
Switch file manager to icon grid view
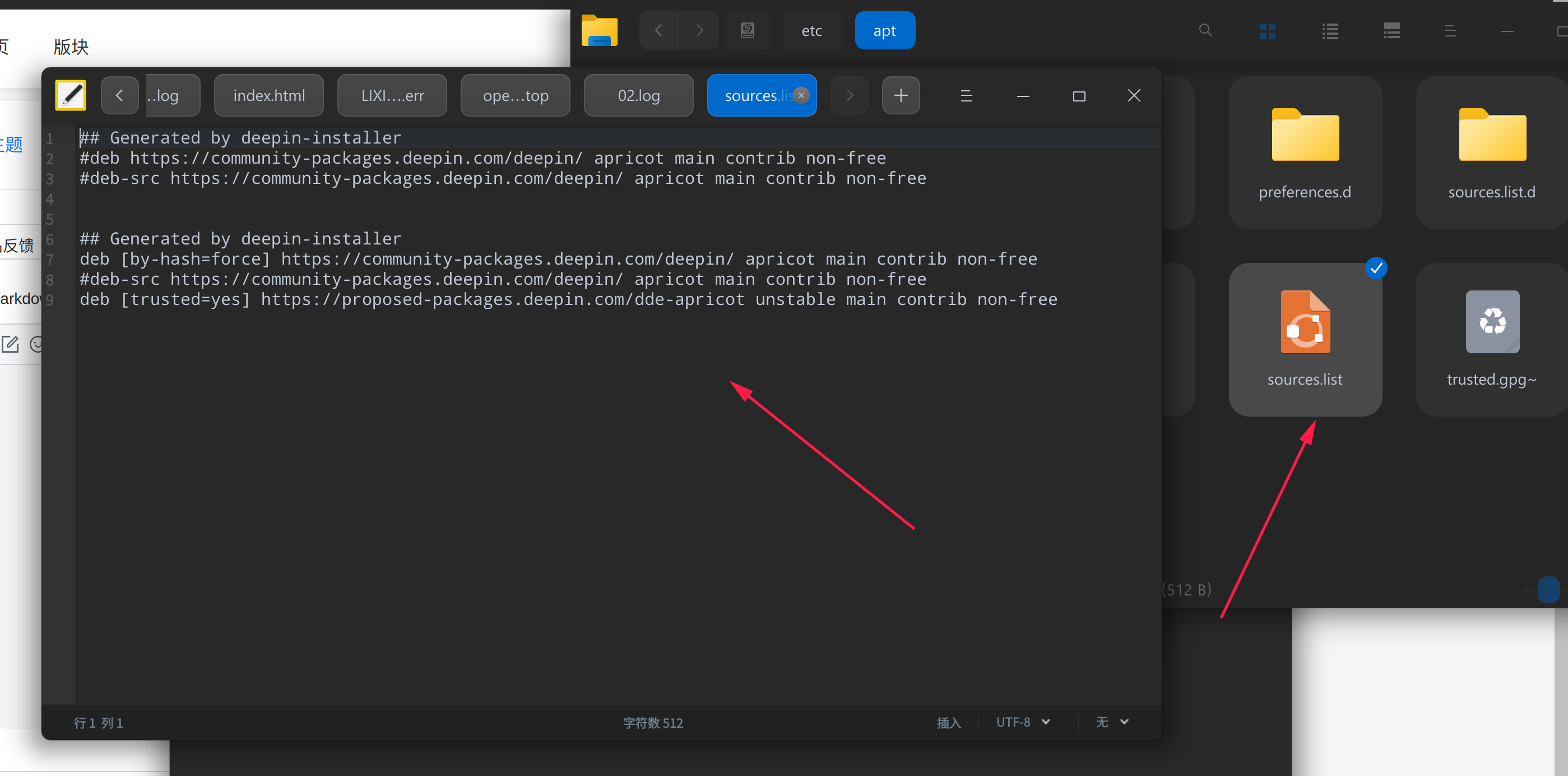[x=1267, y=31]
